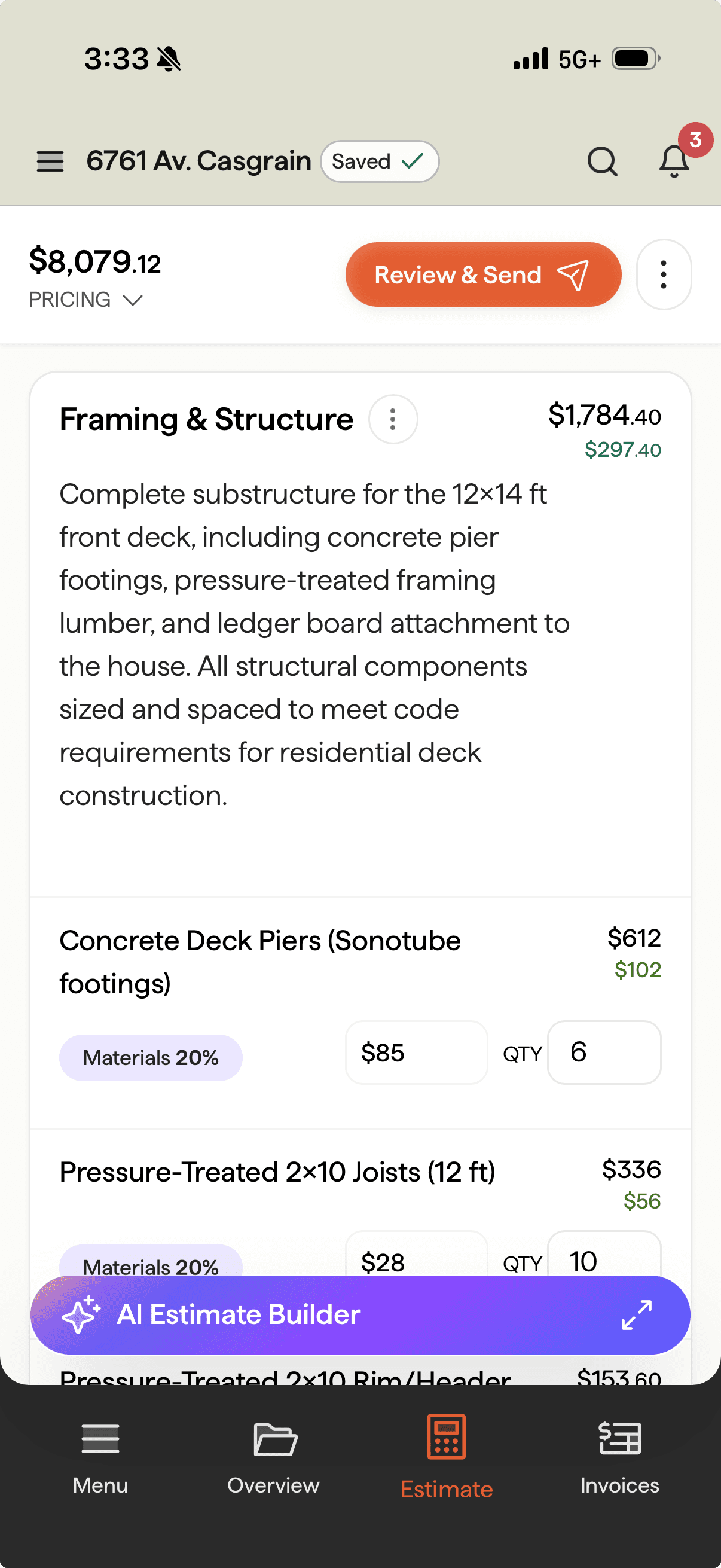Expand the AI Estimate Builder panel arrows
The height and width of the screenshot is (1568, 721).
click(637, 1315)
